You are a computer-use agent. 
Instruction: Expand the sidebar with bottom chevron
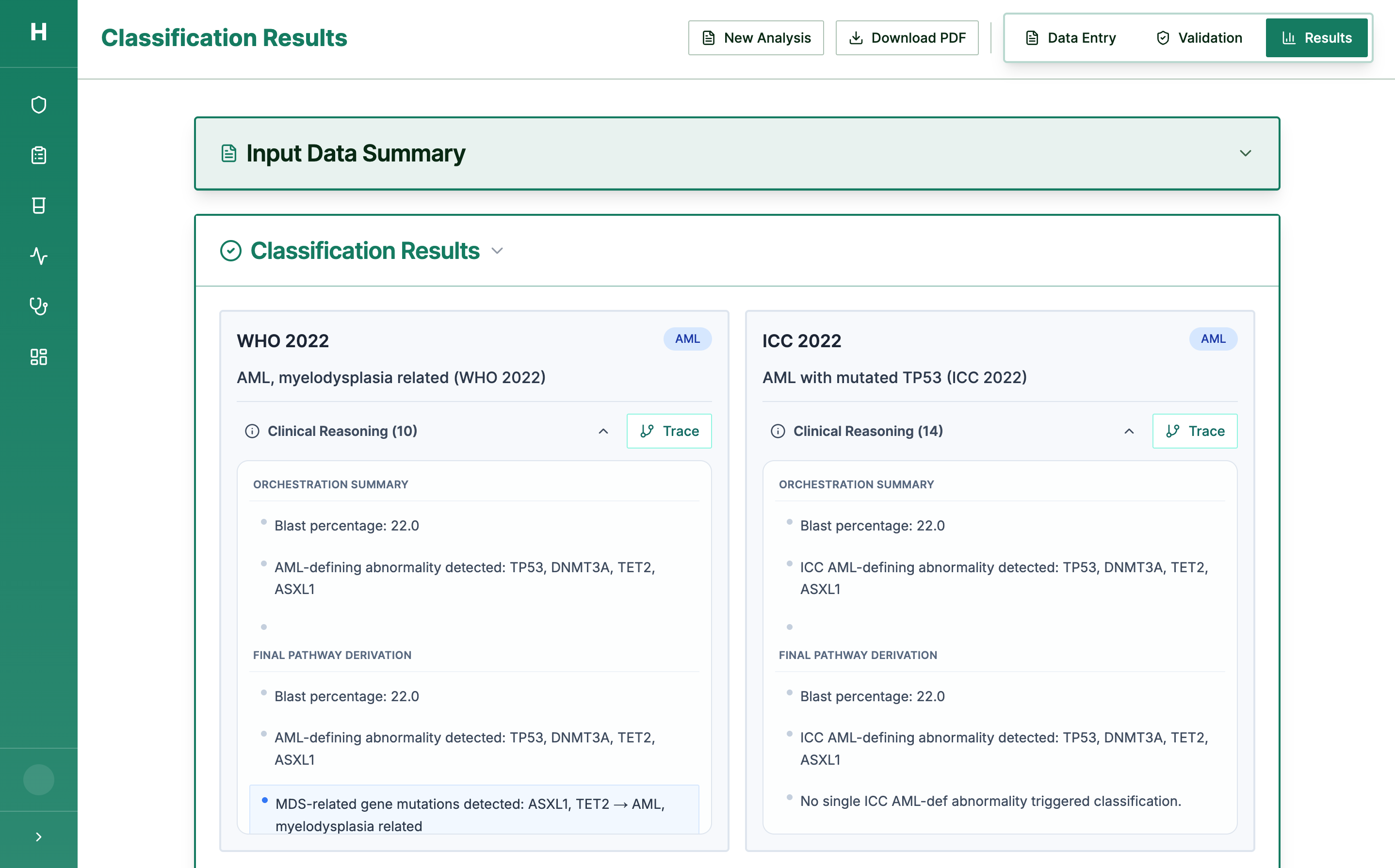(38, 837)
